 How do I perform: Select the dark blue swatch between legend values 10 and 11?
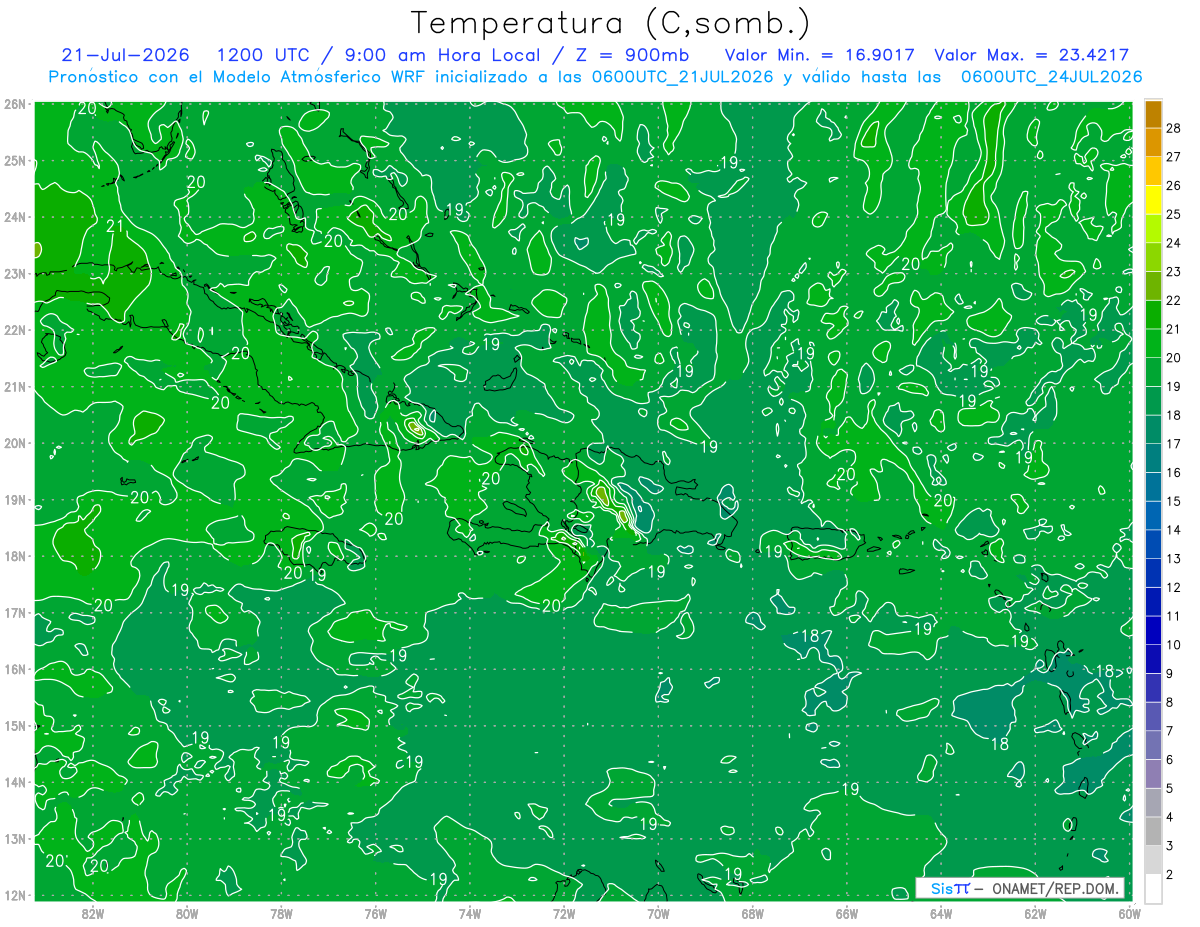(x=1153, y=631)
